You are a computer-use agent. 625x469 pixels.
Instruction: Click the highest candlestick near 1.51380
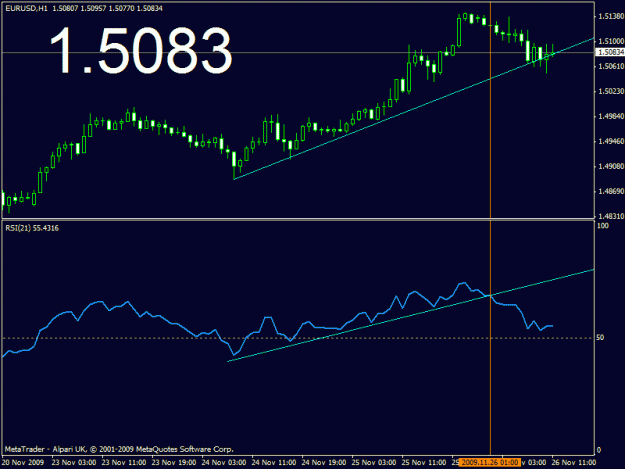coord(465,16)
